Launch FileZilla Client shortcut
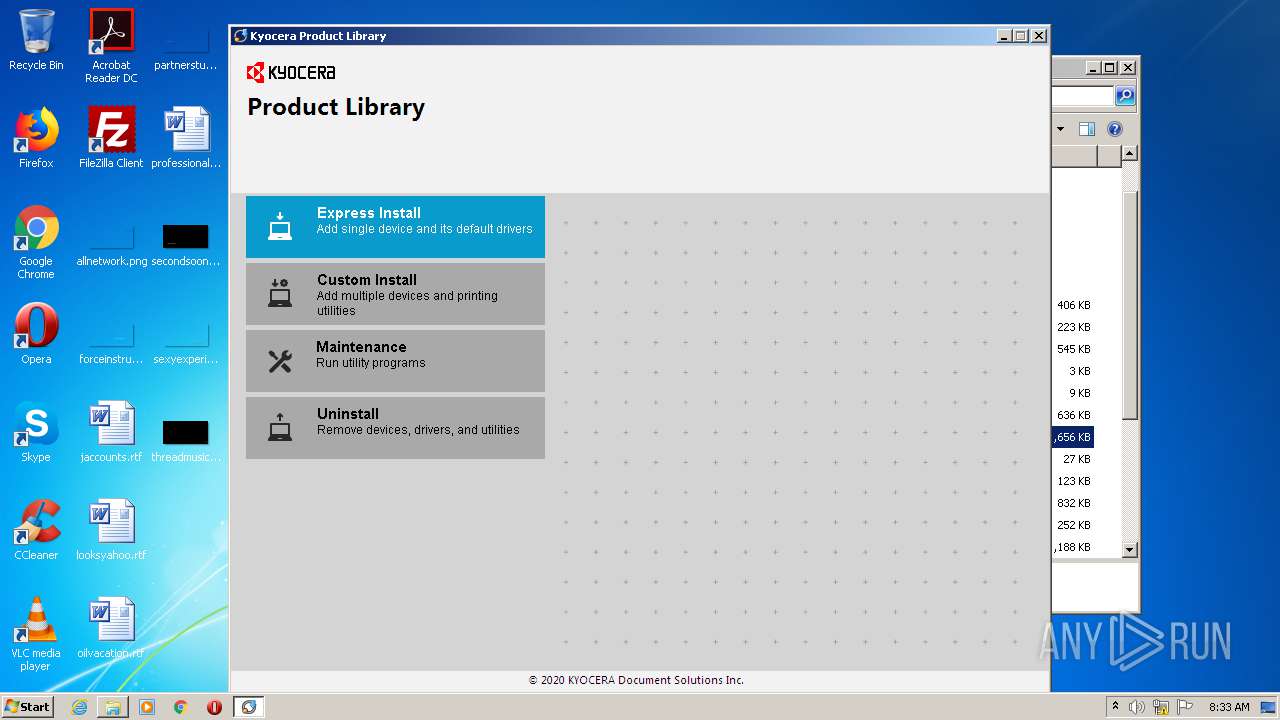The height and width of the screenshot is (720, 1280). pyautogui.click(x=111, y=138)
